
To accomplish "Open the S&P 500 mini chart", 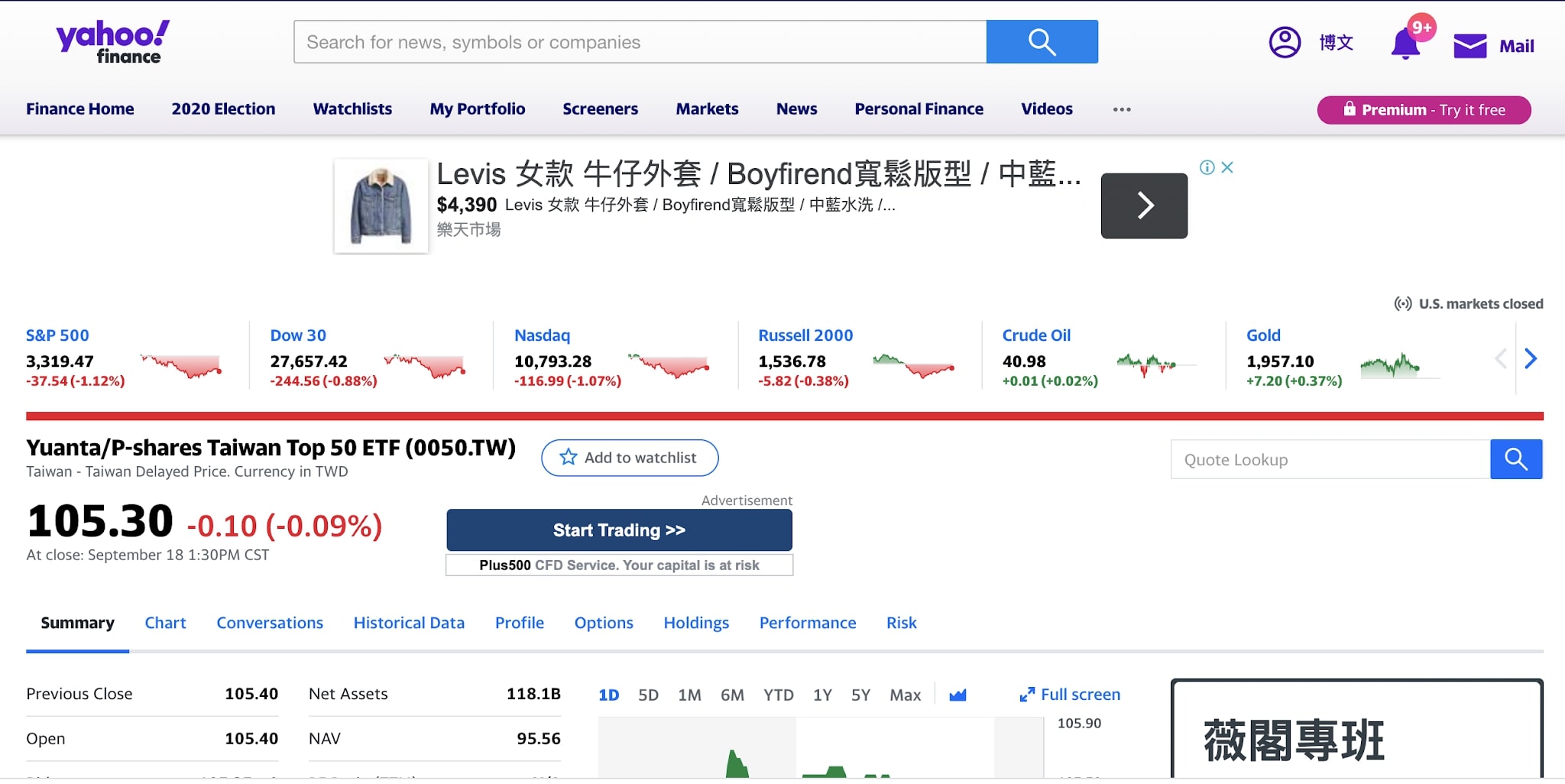I will point(181,365).
